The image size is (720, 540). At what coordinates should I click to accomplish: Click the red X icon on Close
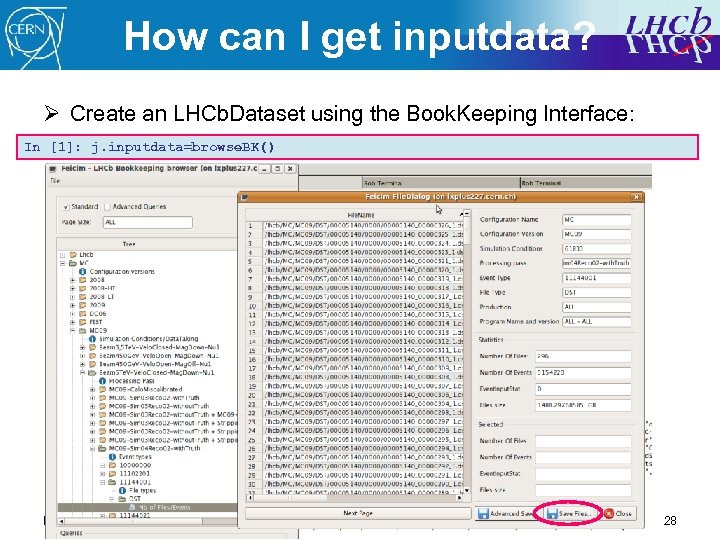coord(609,513)
